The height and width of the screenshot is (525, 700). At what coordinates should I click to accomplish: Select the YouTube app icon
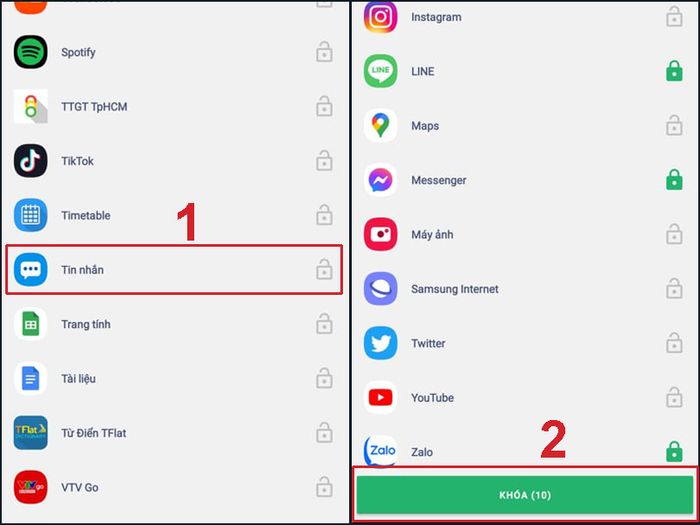tap(380, 397)
